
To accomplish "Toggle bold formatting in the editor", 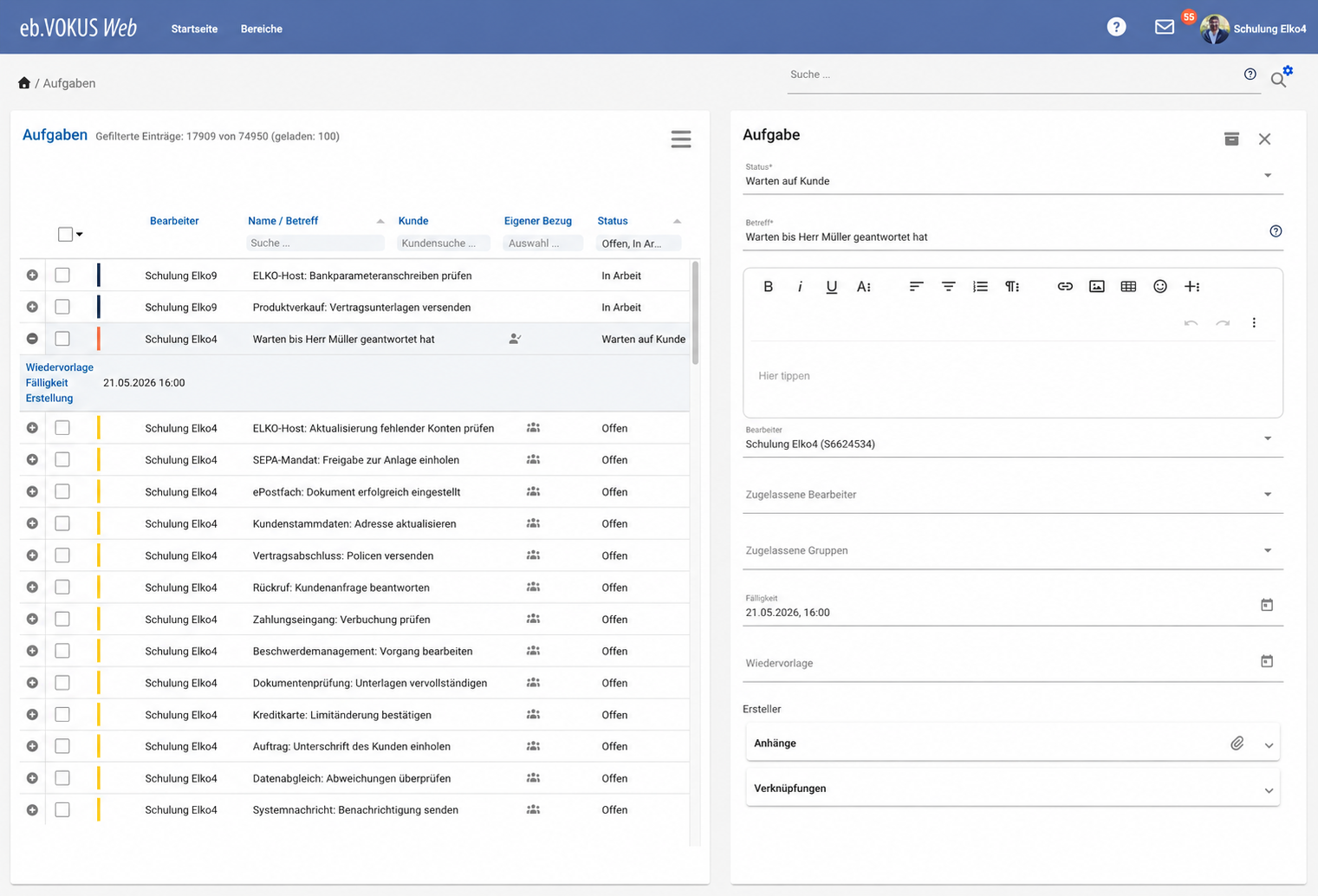I will (768, 287).
